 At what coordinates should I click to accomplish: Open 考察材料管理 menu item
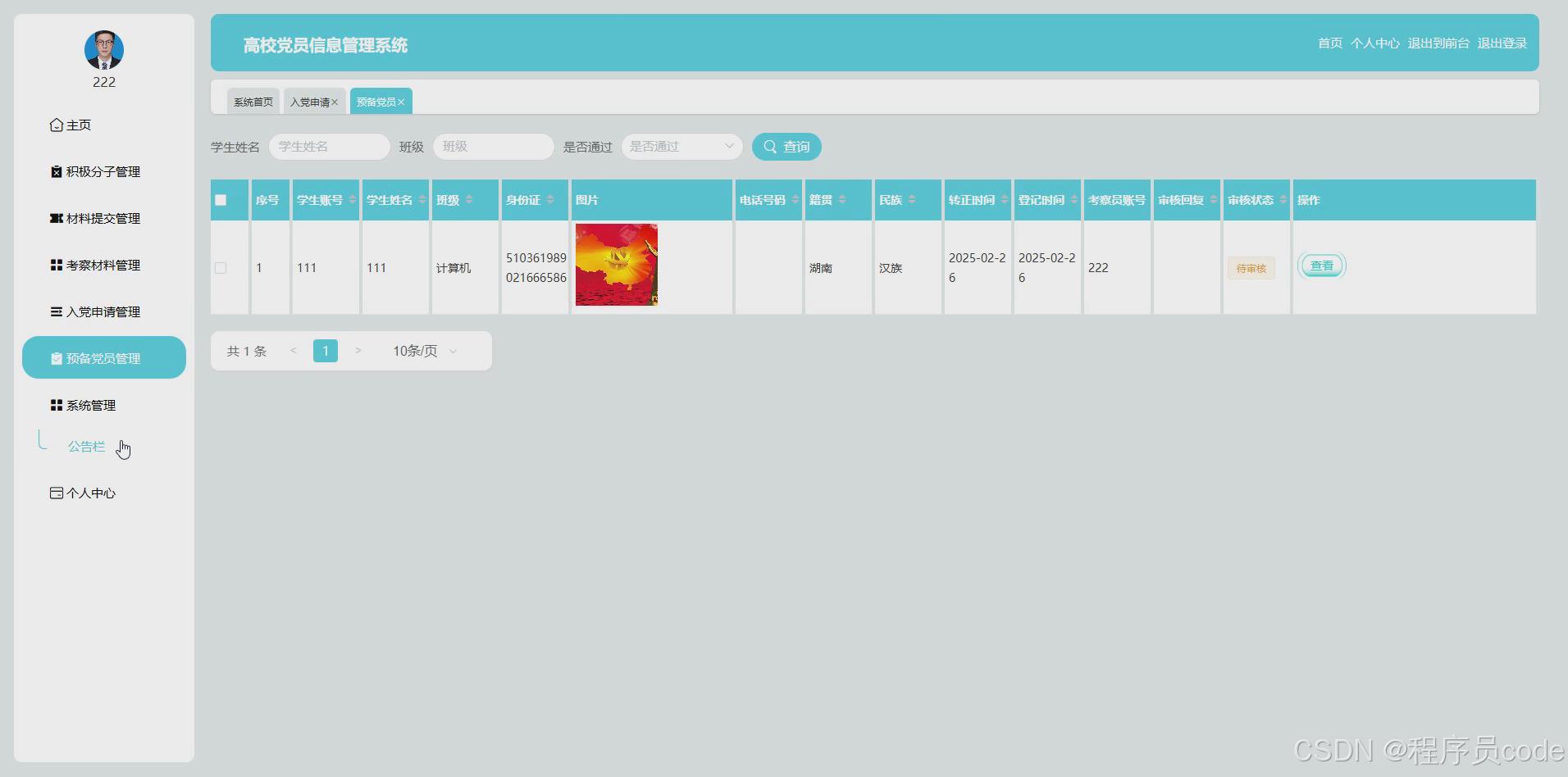[104, 266]
